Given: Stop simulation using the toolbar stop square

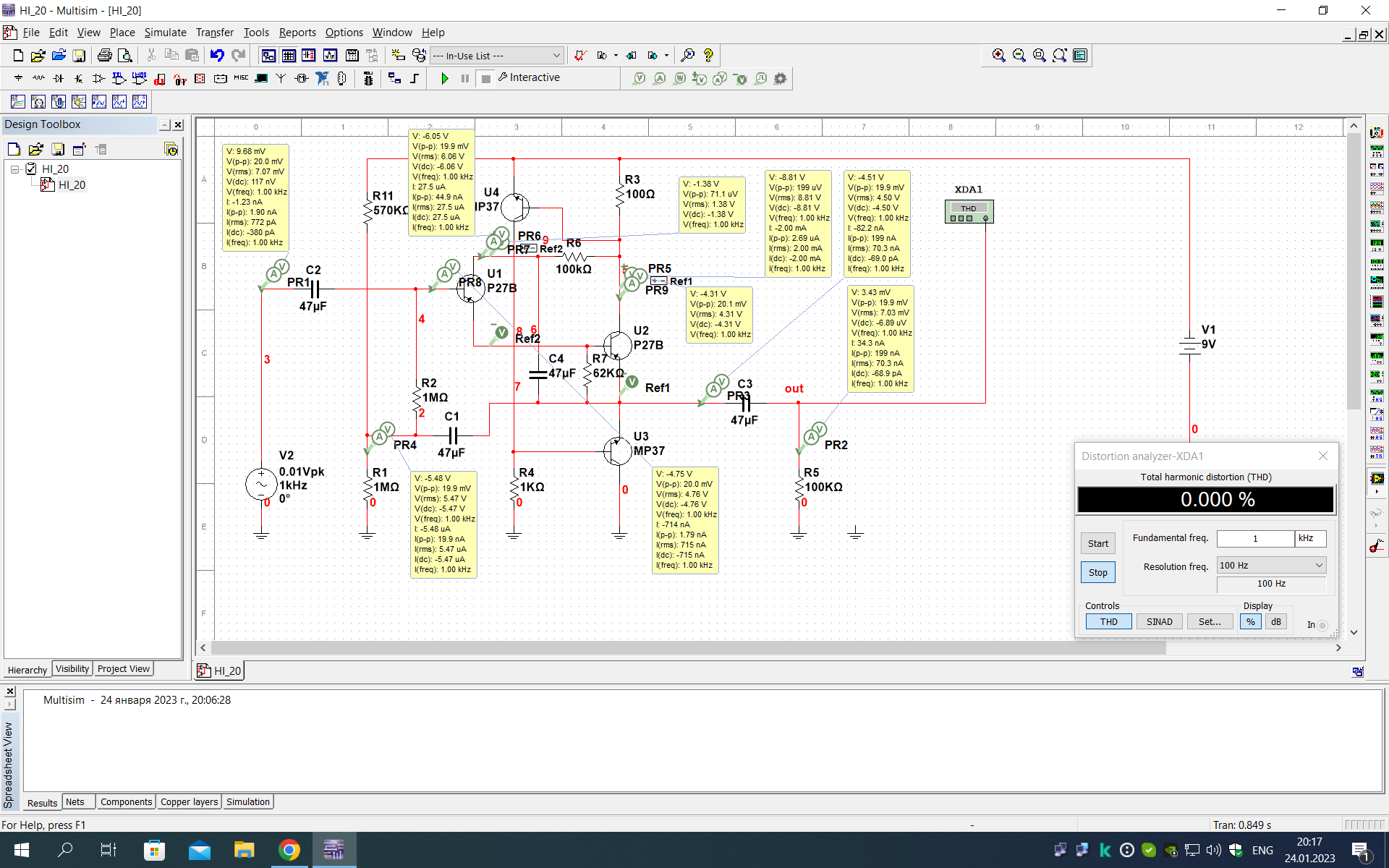Looking at the screenshot, I should [x=486, y=78].
